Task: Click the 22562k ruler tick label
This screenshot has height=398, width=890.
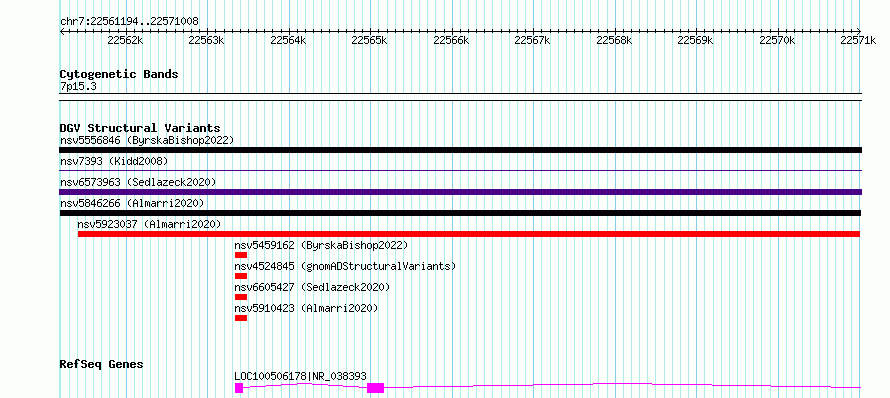Action: (125, 40)
